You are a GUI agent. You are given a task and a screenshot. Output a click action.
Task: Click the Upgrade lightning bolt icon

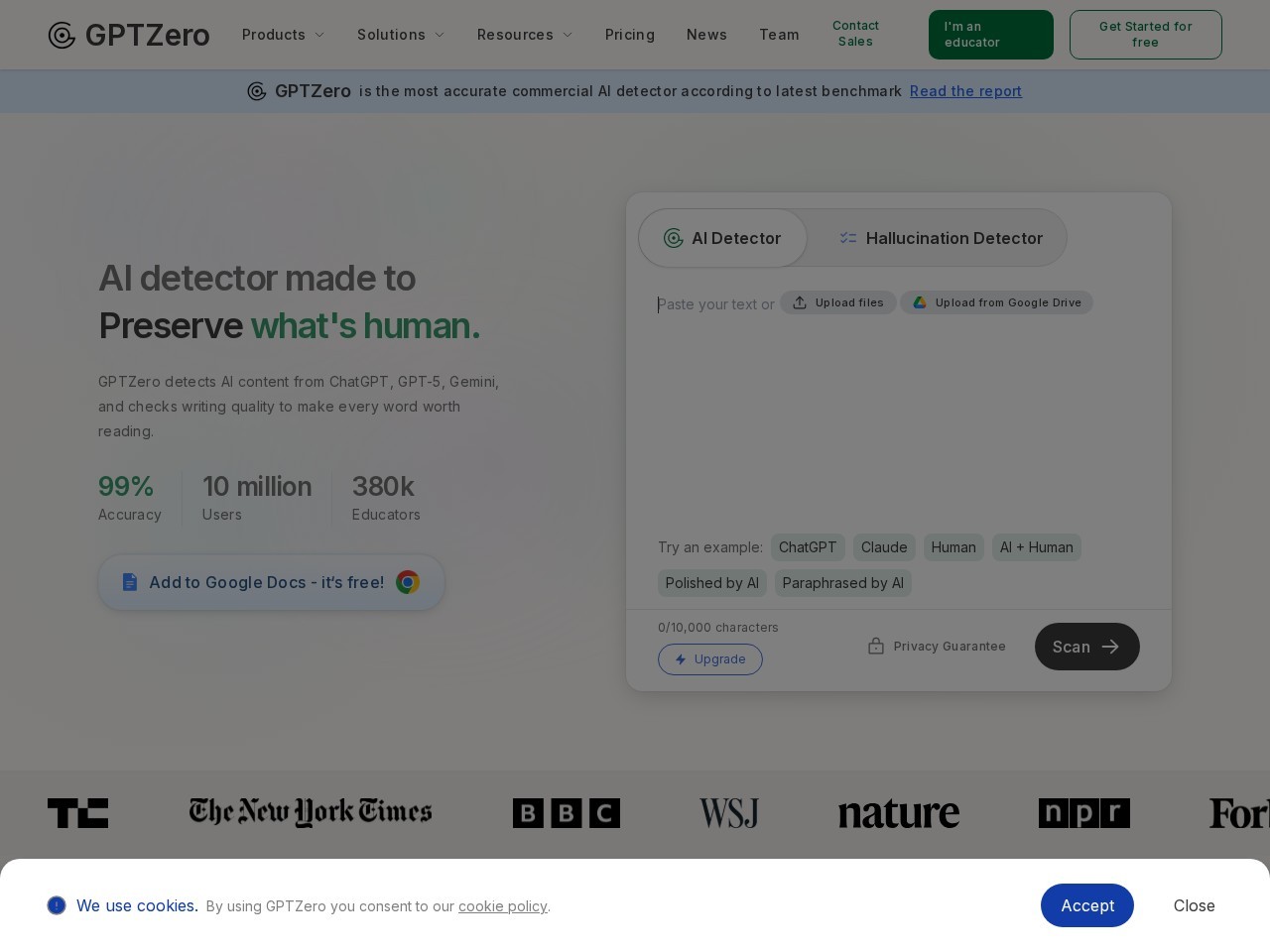682,659
